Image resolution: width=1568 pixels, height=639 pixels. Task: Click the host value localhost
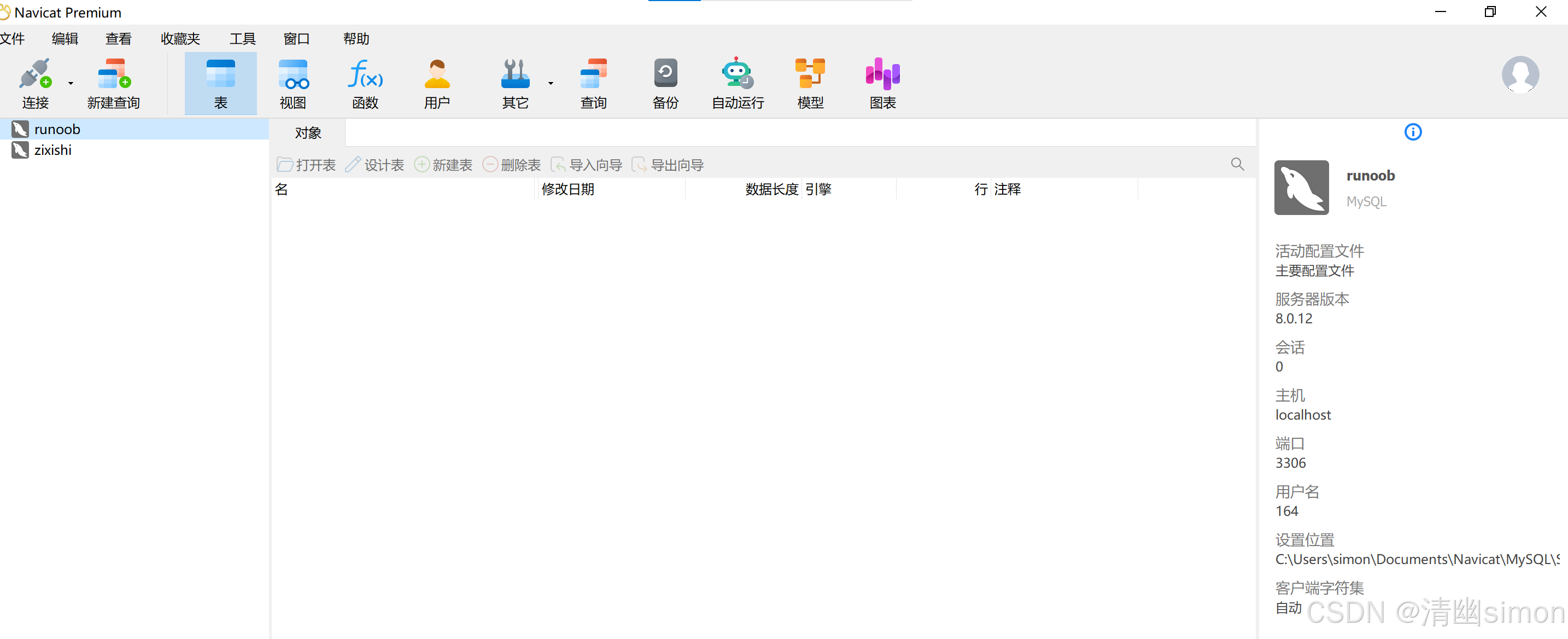(x=1303, y=415)
